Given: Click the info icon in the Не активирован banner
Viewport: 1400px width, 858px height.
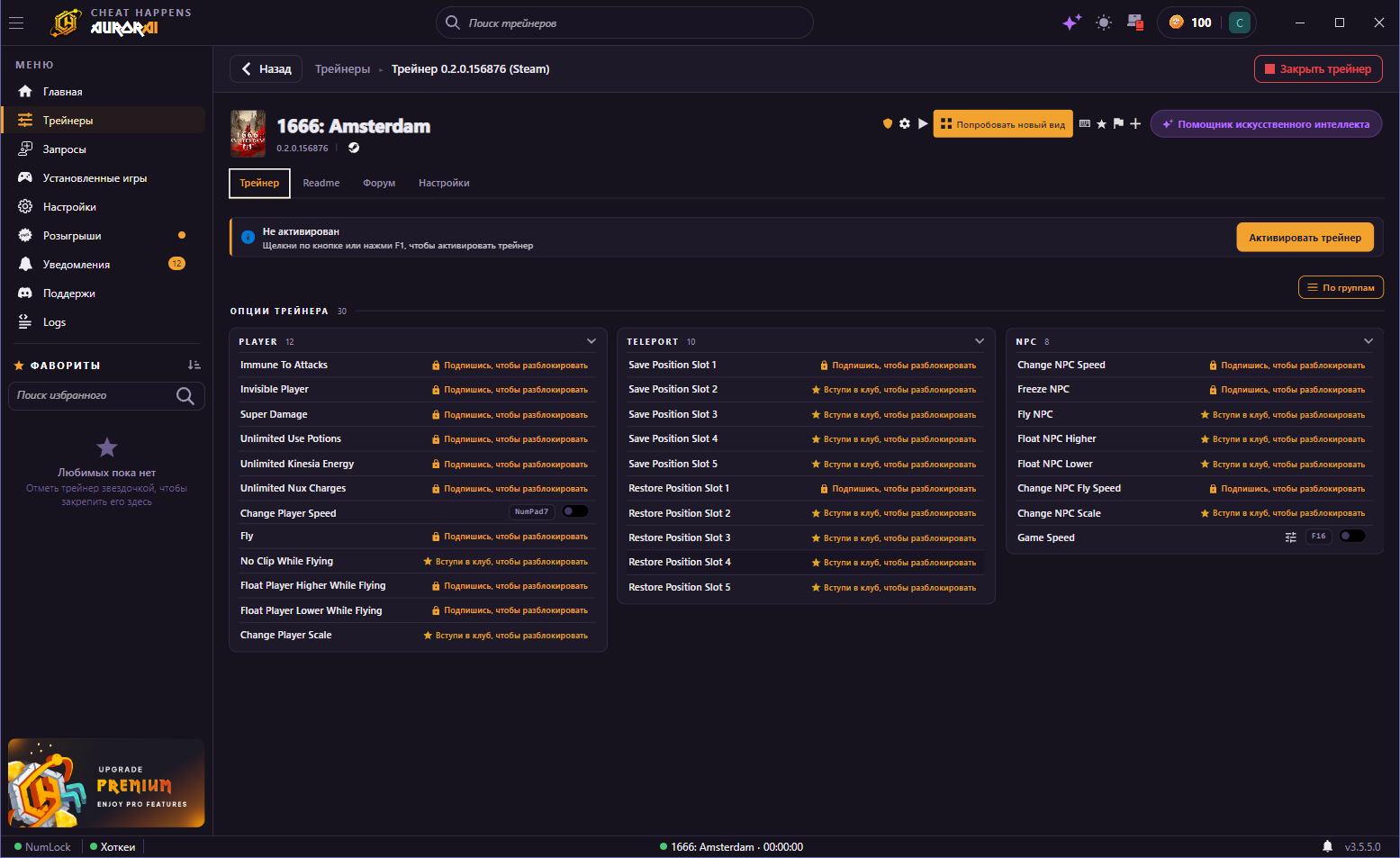Looking at the screenshot, I should pos(248,238).
